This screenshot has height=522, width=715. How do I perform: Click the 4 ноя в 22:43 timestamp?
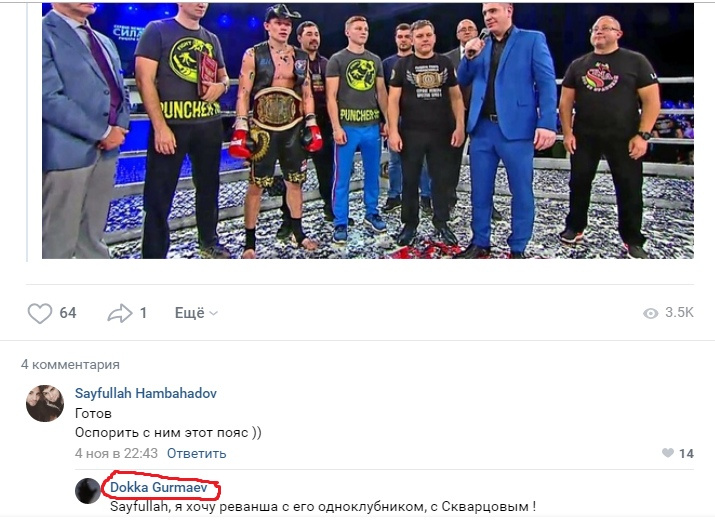tap(116, 454)
